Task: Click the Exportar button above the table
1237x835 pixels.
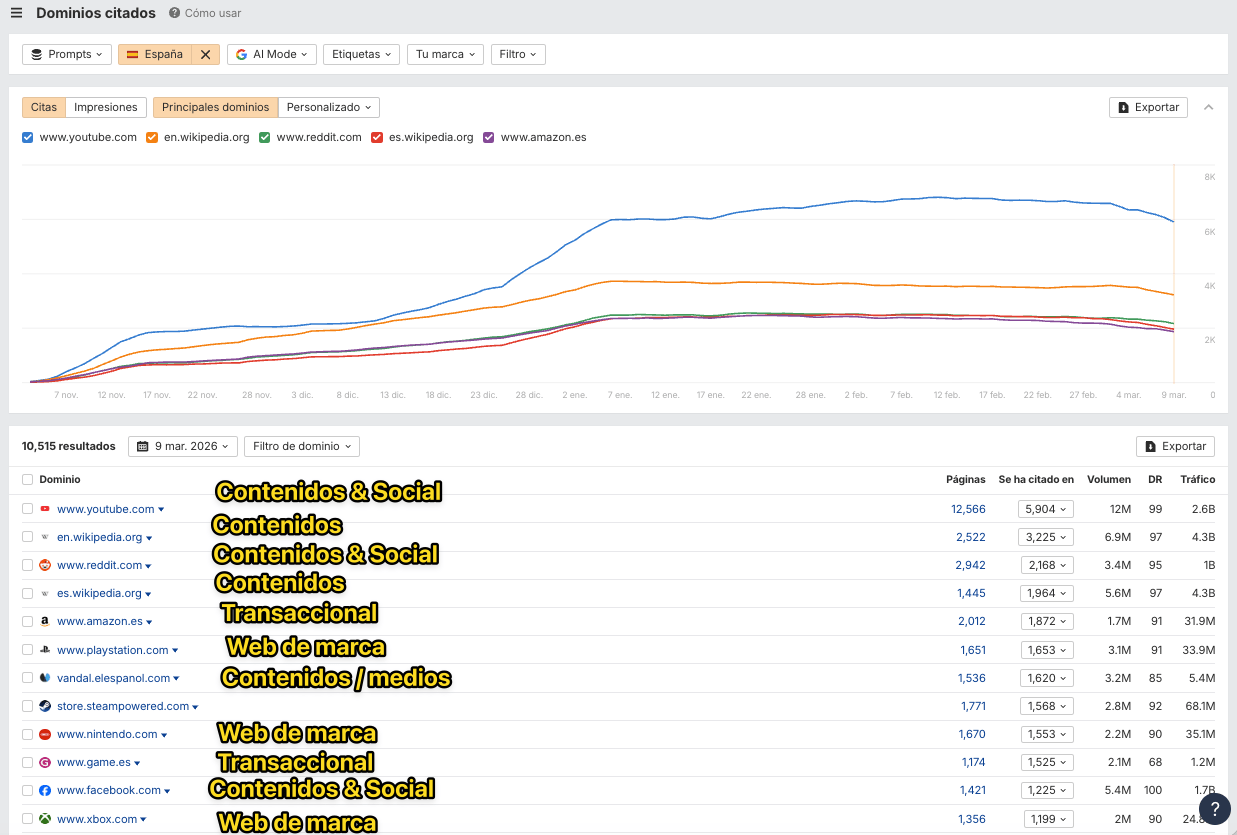Action: point(1175,446)
